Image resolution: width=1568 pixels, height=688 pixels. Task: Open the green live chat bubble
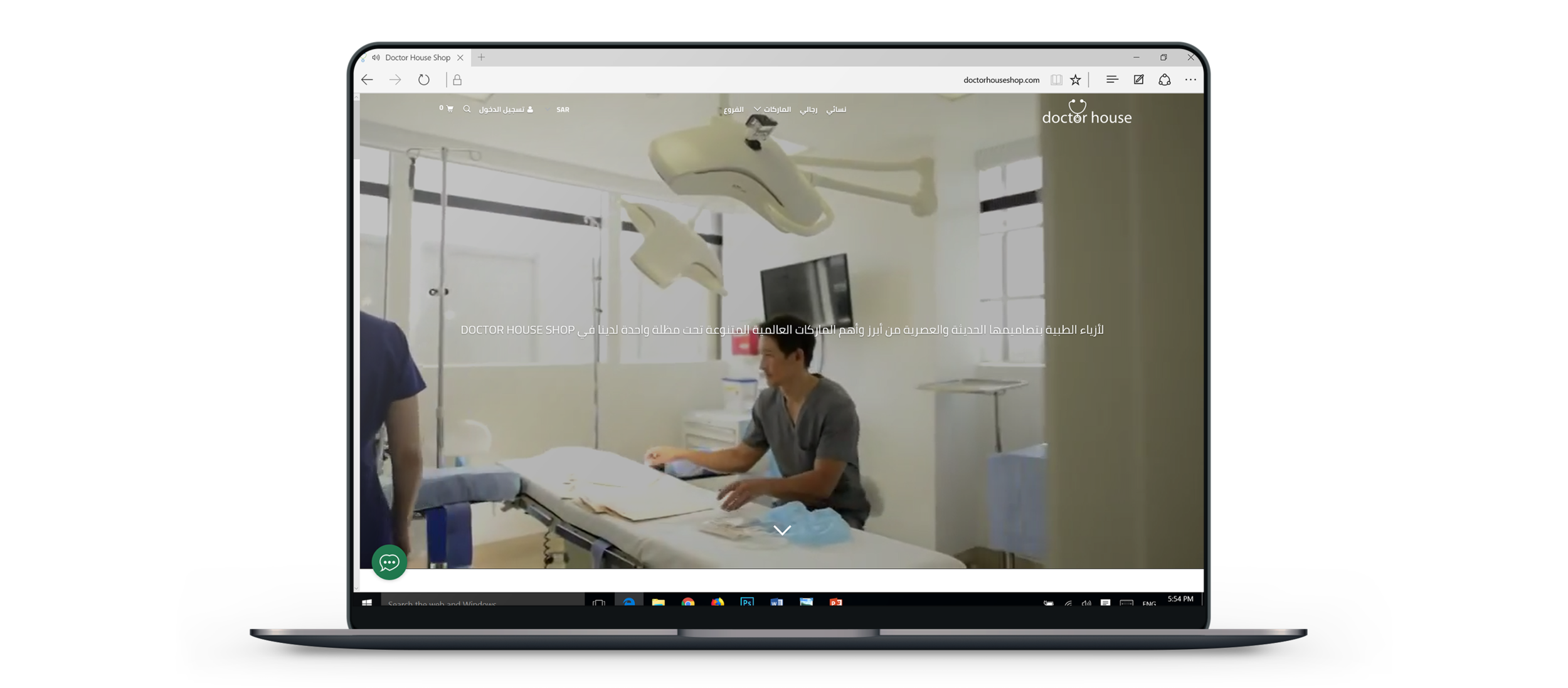click(389, 562)
